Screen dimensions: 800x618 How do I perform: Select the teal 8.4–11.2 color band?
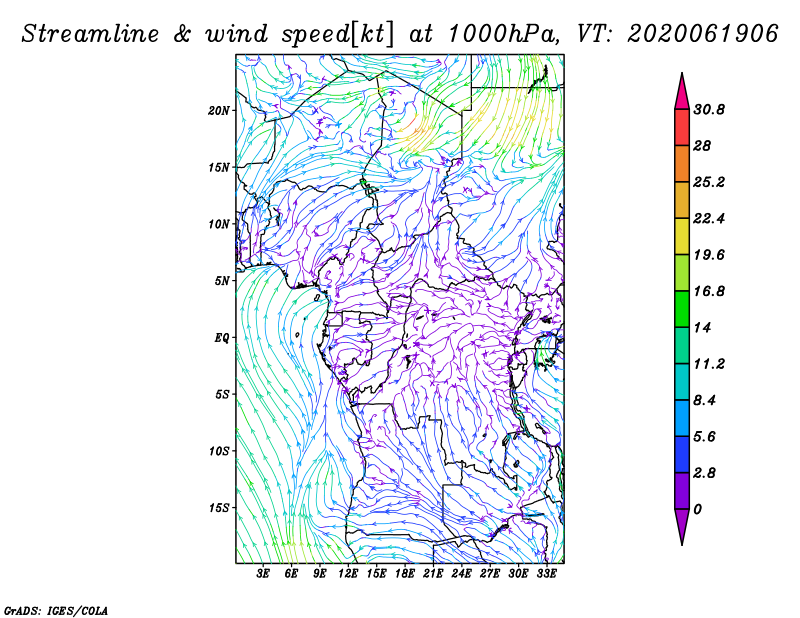pos(682,382)
